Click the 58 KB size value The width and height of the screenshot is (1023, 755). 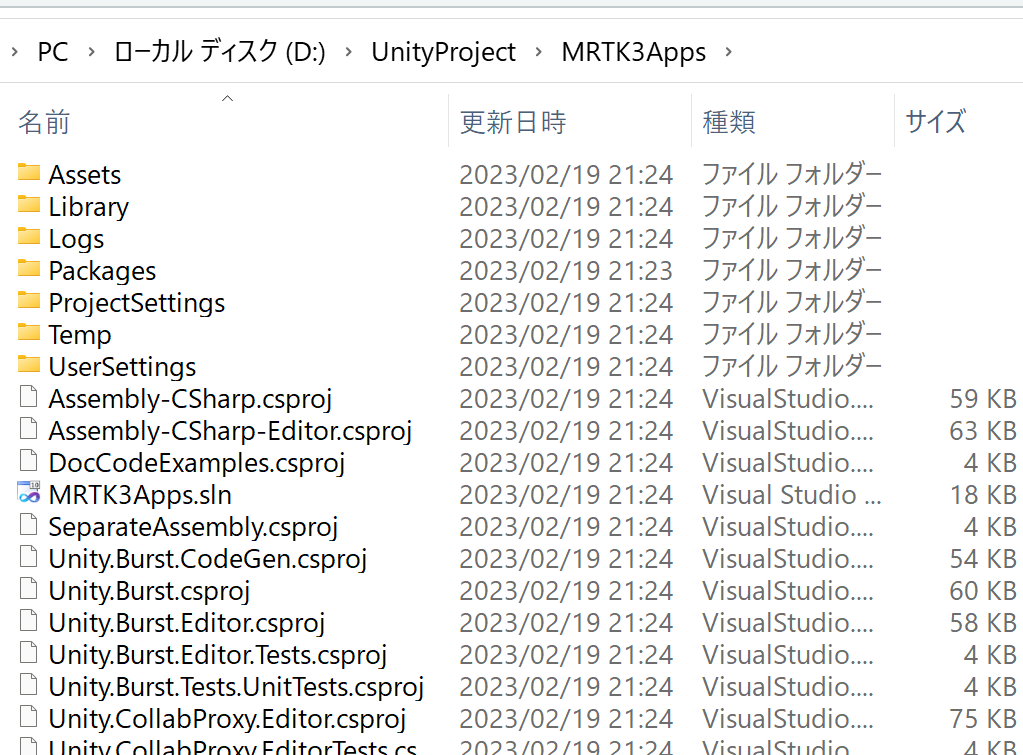click(983, 623)
